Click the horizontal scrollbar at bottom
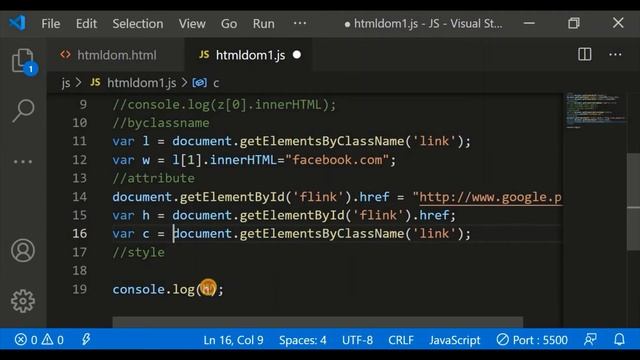This screenshot has height=360, width=640. pyautogui.click(x=318, y=322)
